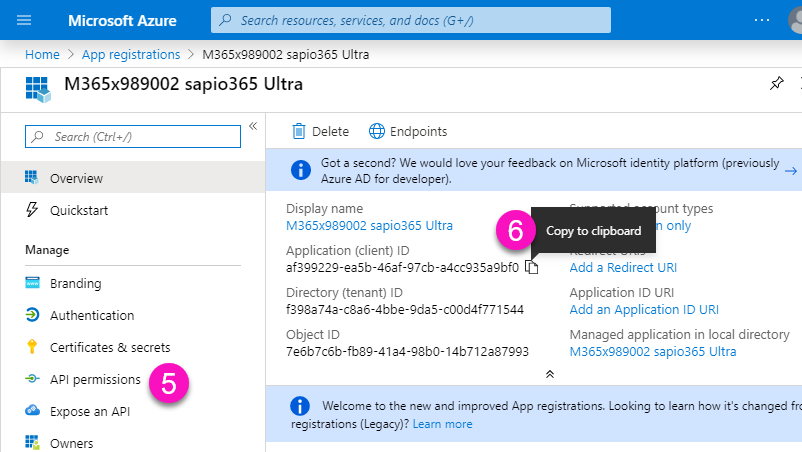This screenshot has height=452, width=802.
Task: Click Add a Redirect URI link
Action: pyautogui.click(x=623, y=267)
